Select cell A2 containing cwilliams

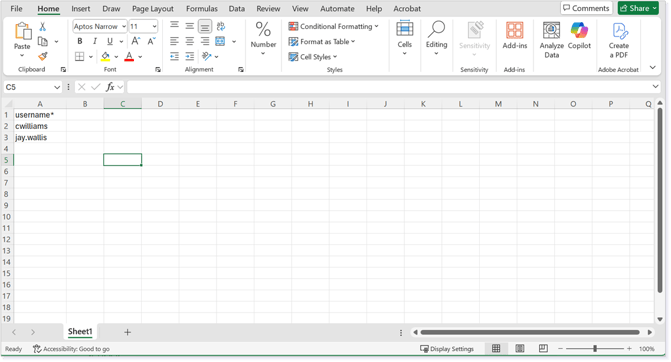(x=40, y=126)
